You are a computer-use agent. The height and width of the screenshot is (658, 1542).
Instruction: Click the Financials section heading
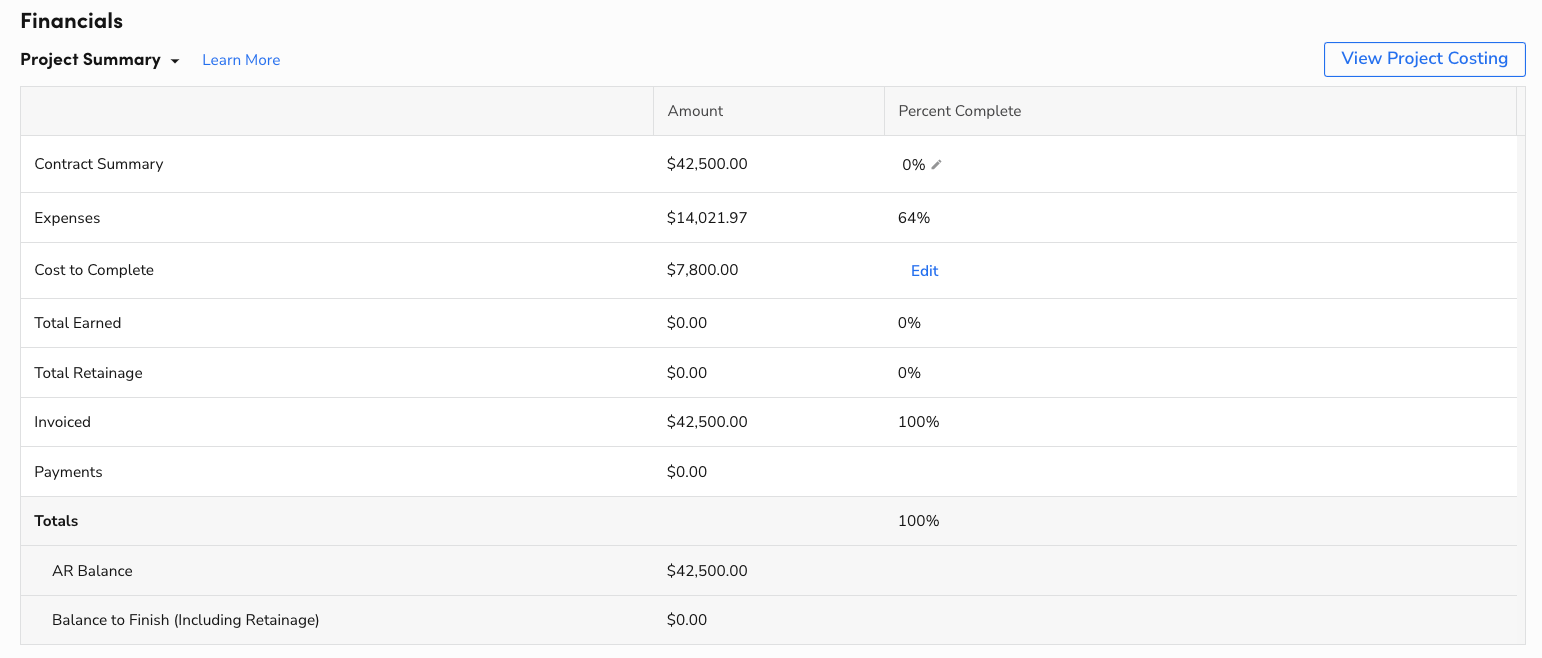click(x=71, y=21)
